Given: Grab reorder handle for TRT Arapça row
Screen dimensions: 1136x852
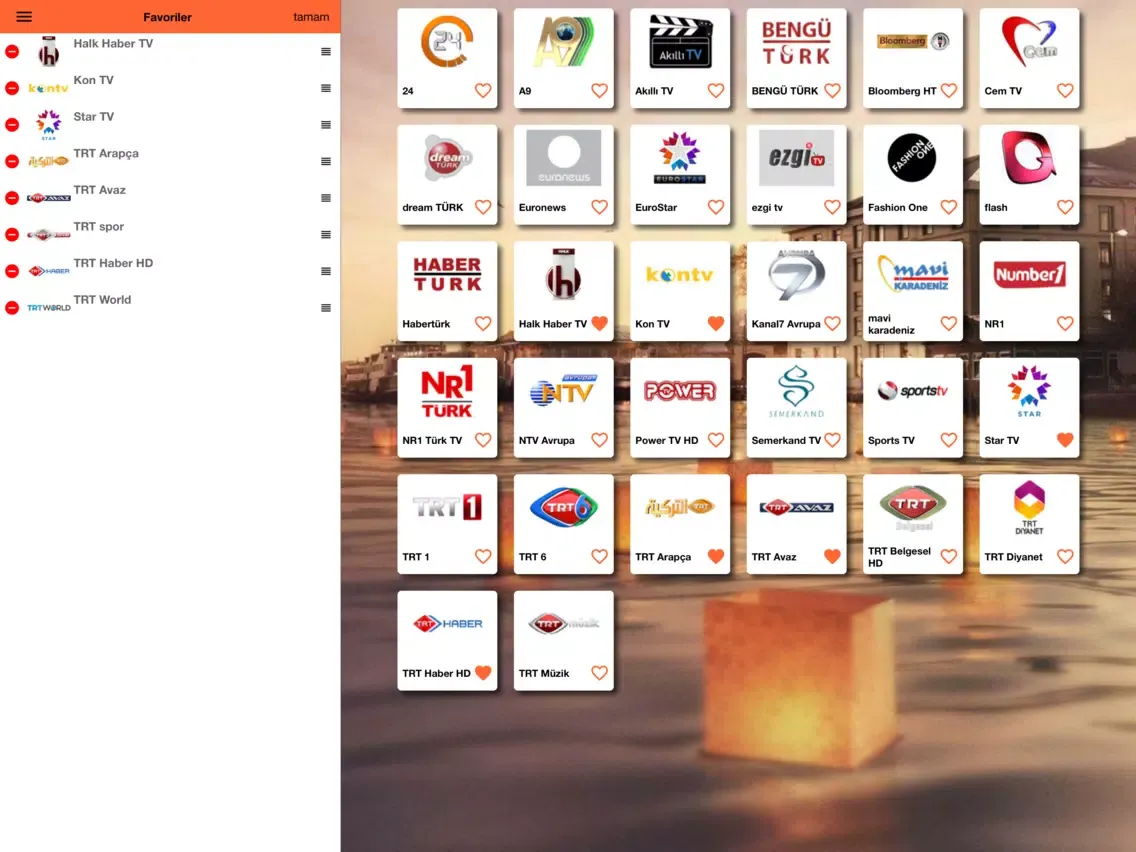Looking at the screenshot, I should click(x=326, y=162).
